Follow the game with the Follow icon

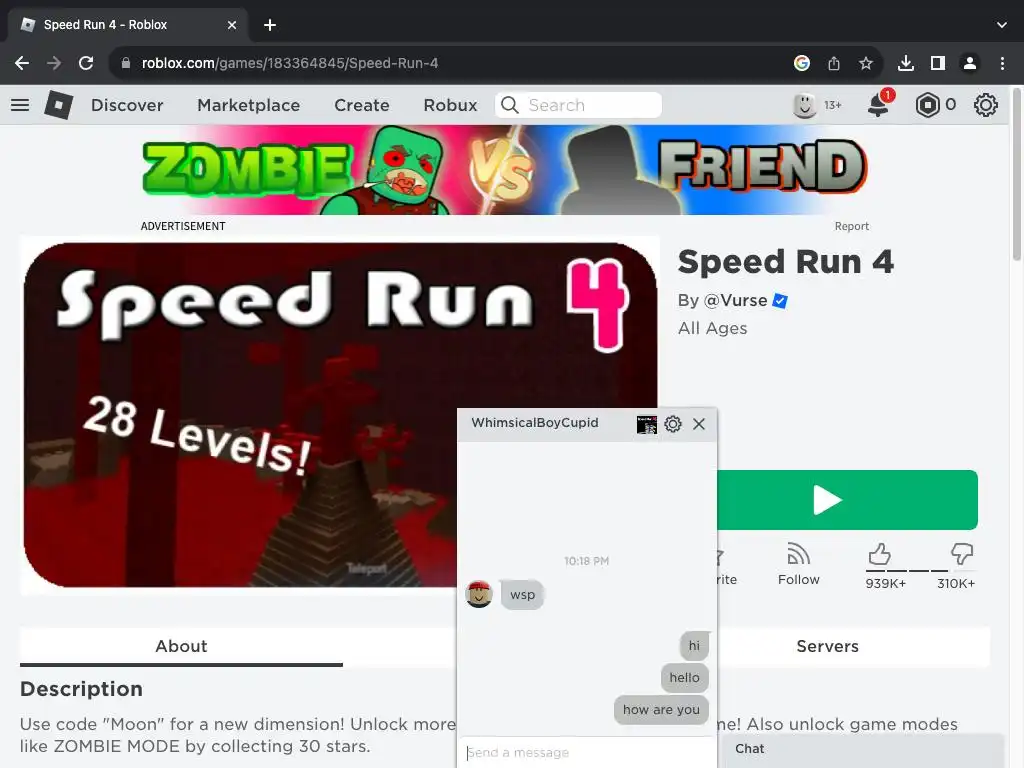click(798, 564)
